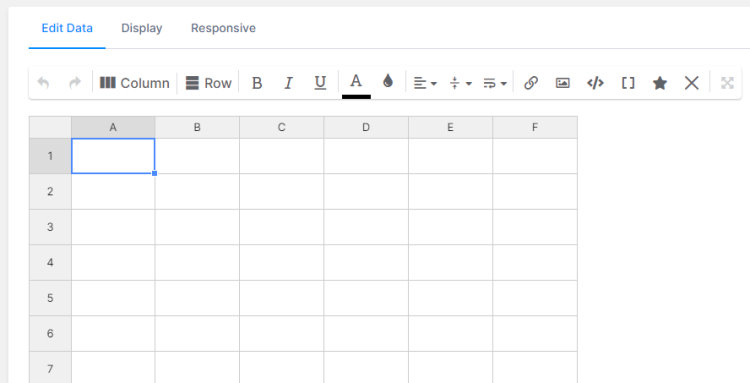Expand the horizontal alignment dropdown
Screen dimensions: 750x383
(x=425, y=83)
